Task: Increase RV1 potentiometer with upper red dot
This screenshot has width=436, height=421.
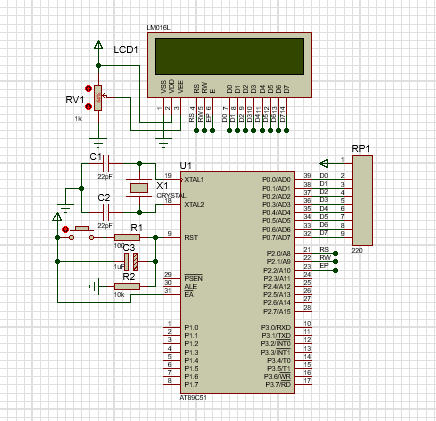Action: coord(88,89)
